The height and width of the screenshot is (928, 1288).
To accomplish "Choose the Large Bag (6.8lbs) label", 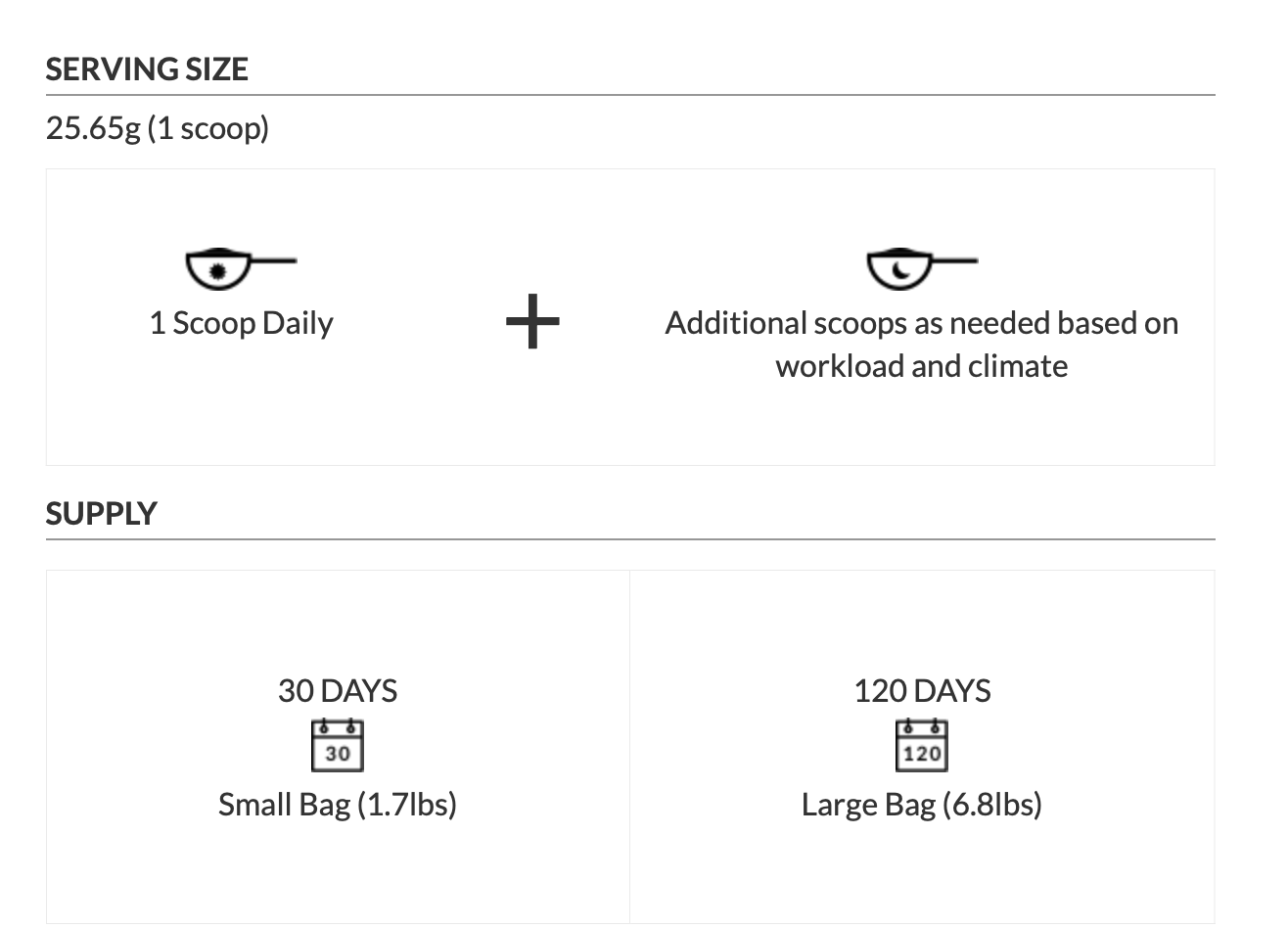I will tap(922, 805).
